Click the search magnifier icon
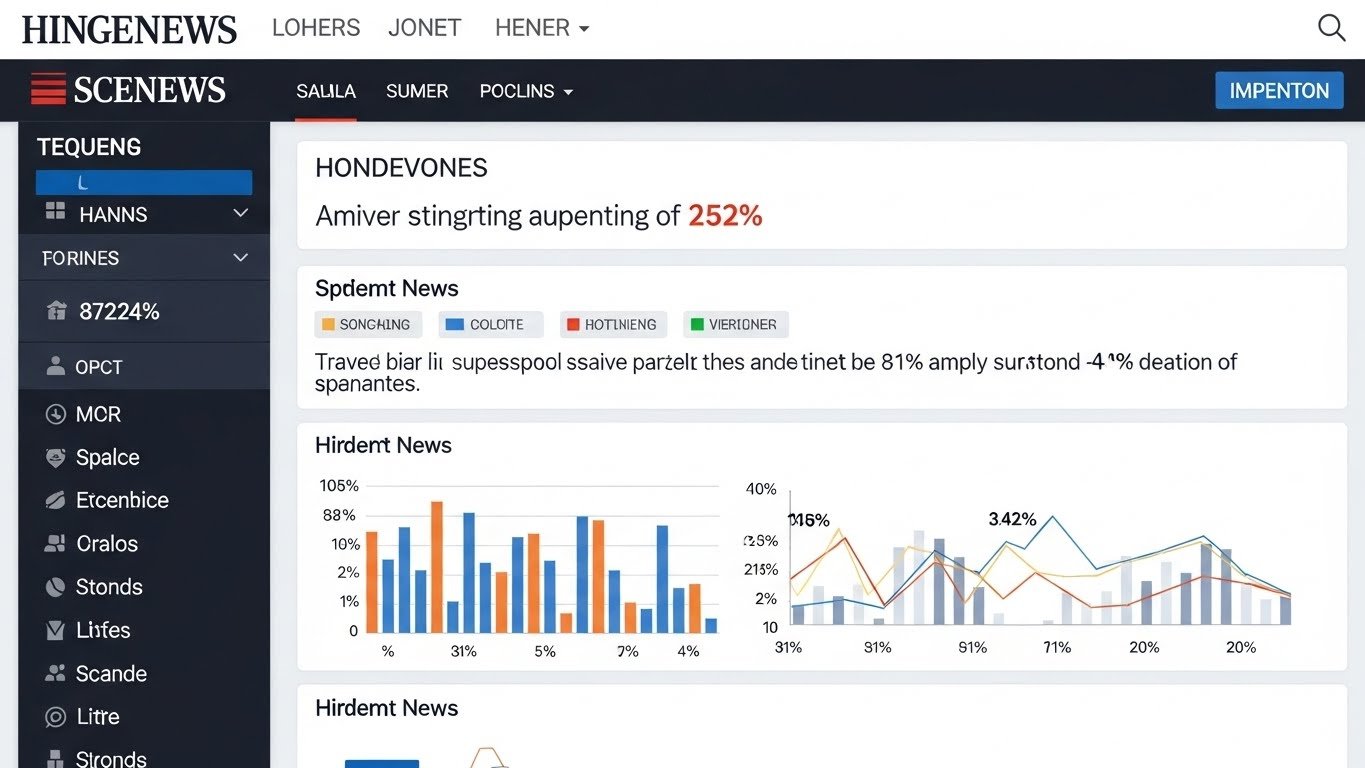Image resolution: width=1365 pixels, height=768 pixels. tap(1331, 28)
